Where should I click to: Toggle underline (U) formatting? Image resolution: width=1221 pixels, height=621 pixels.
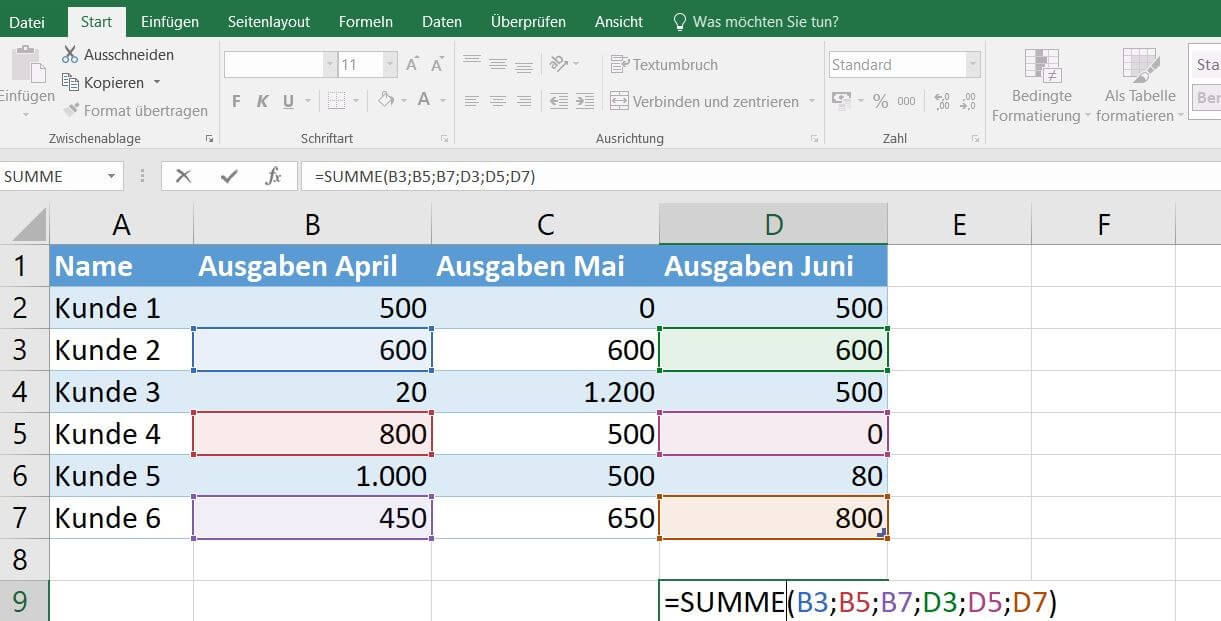tap(288, 101)
